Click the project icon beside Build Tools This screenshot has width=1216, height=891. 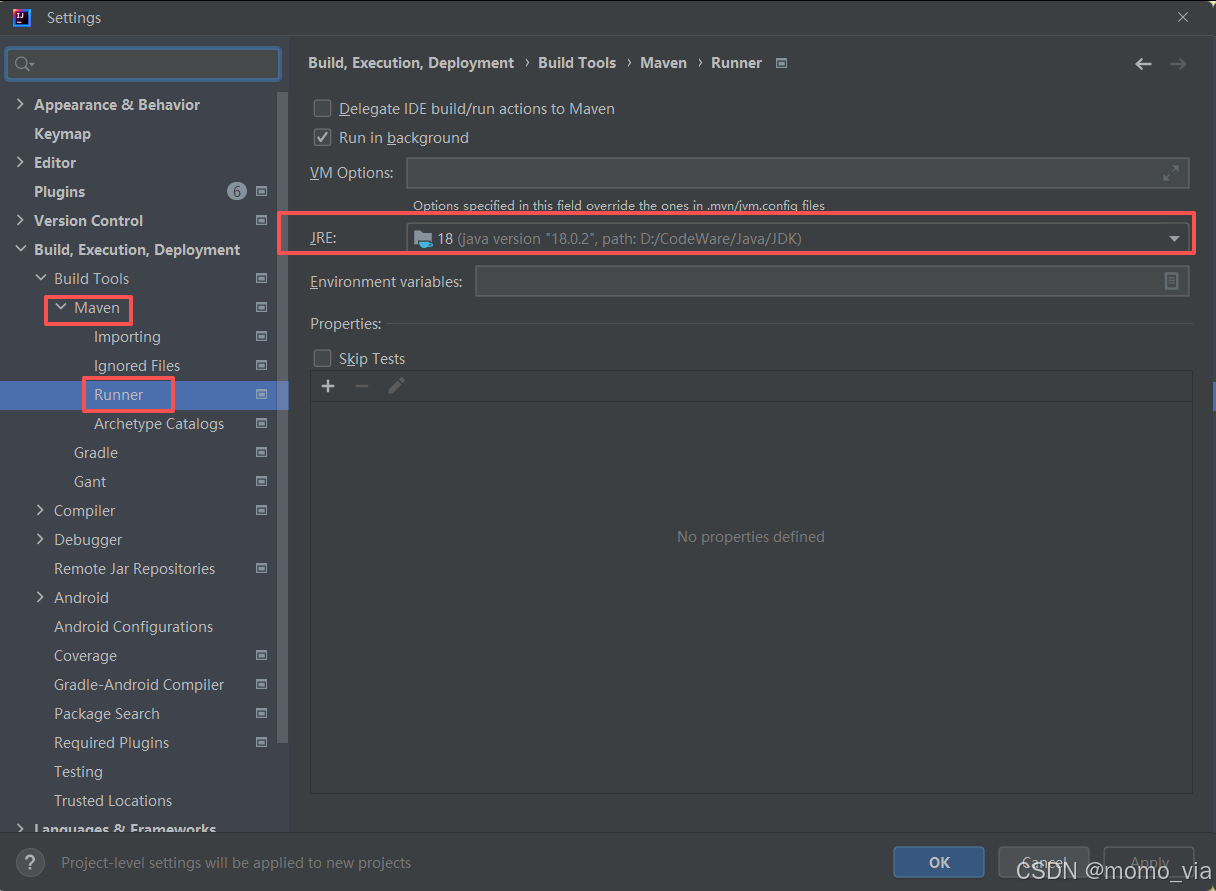[x=262, y=278]
